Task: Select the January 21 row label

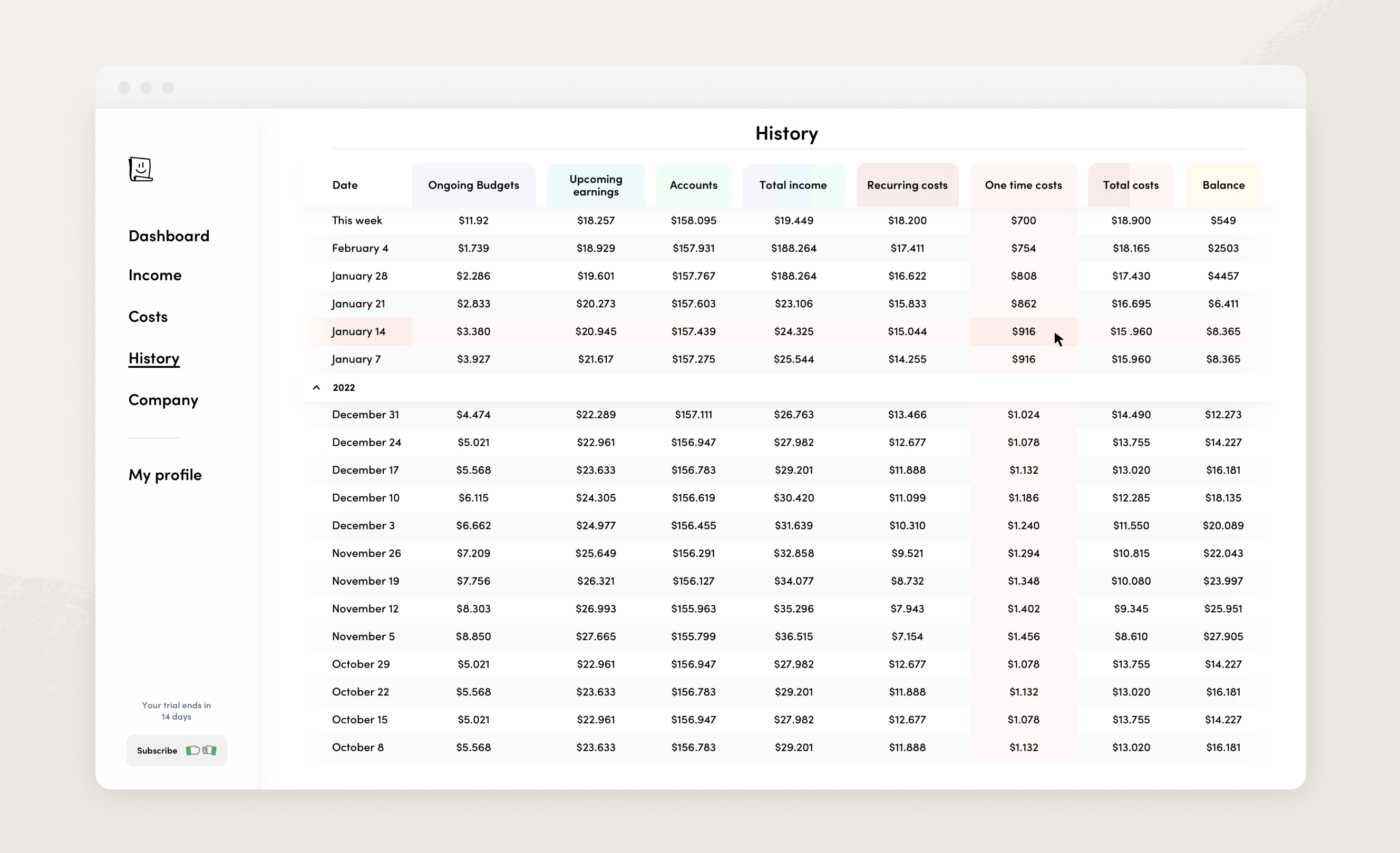Action: coord(358,304)
